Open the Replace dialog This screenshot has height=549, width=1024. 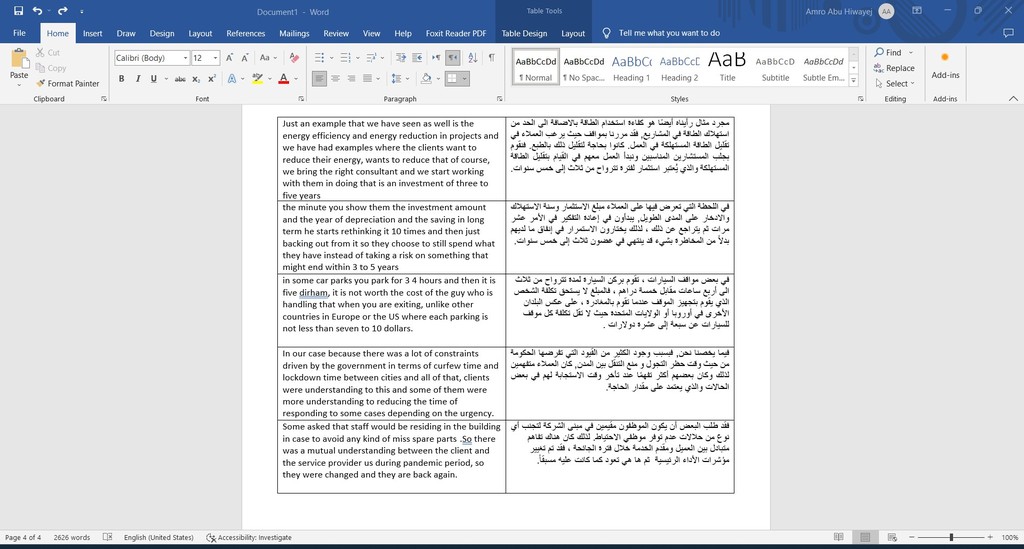(893, 68)
